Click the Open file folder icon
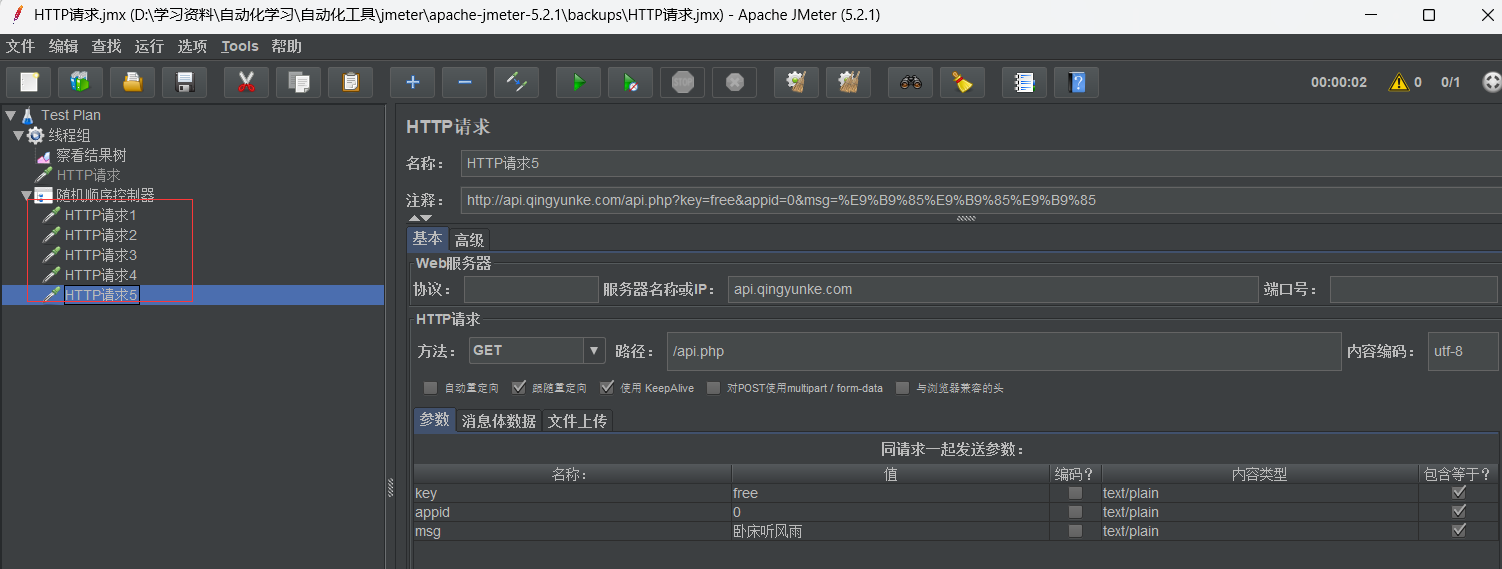This screenshot has height=569, width=1502. tap(133, 82)
